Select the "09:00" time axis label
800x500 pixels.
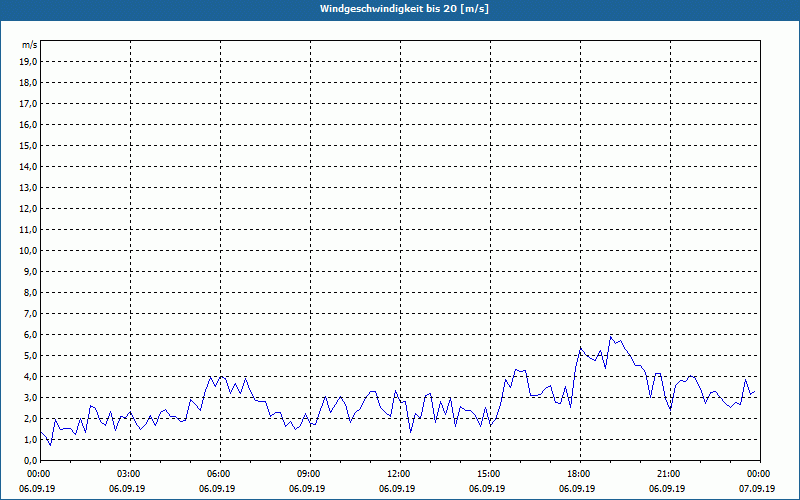click(x=308, y=474)
